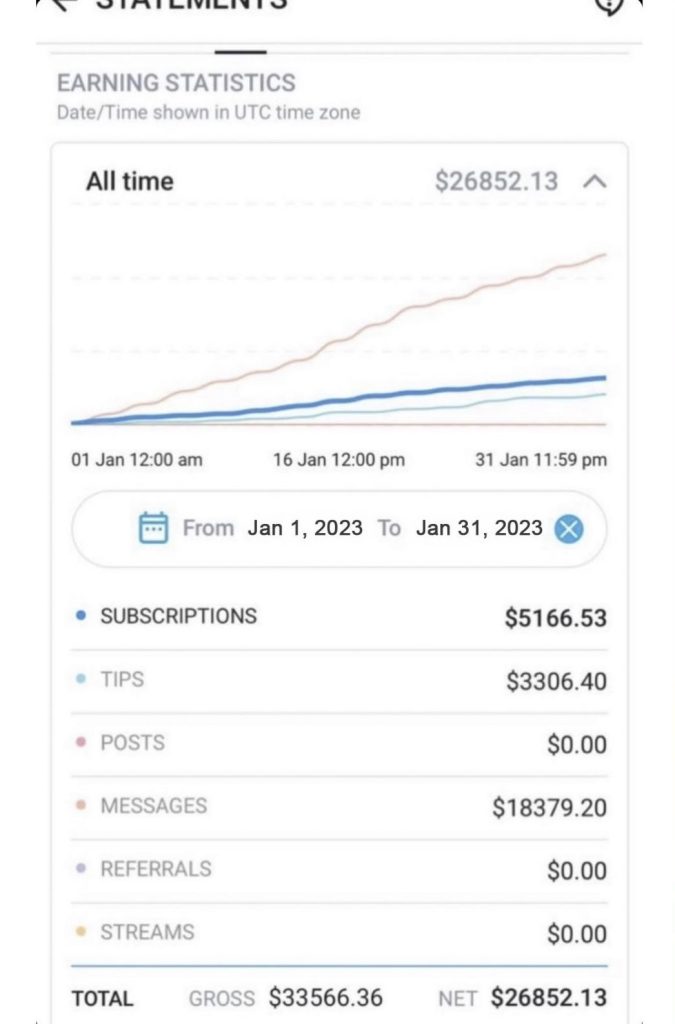This screenshot has height=1024, width=675.
Task: Toggle the Messages peach dot series
Action: (x=81, y=806)
